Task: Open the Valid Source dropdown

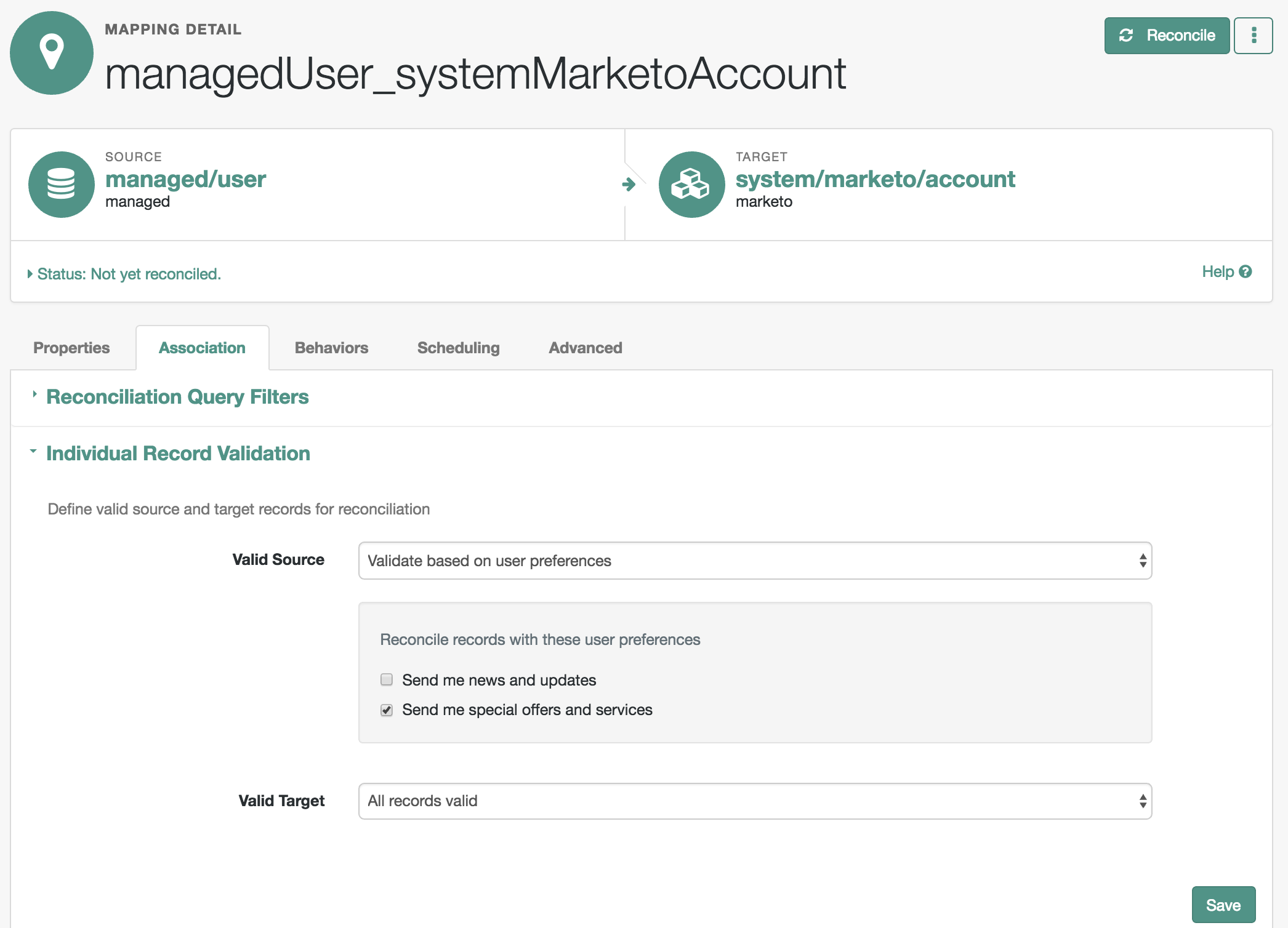Action: click(755, 561)
